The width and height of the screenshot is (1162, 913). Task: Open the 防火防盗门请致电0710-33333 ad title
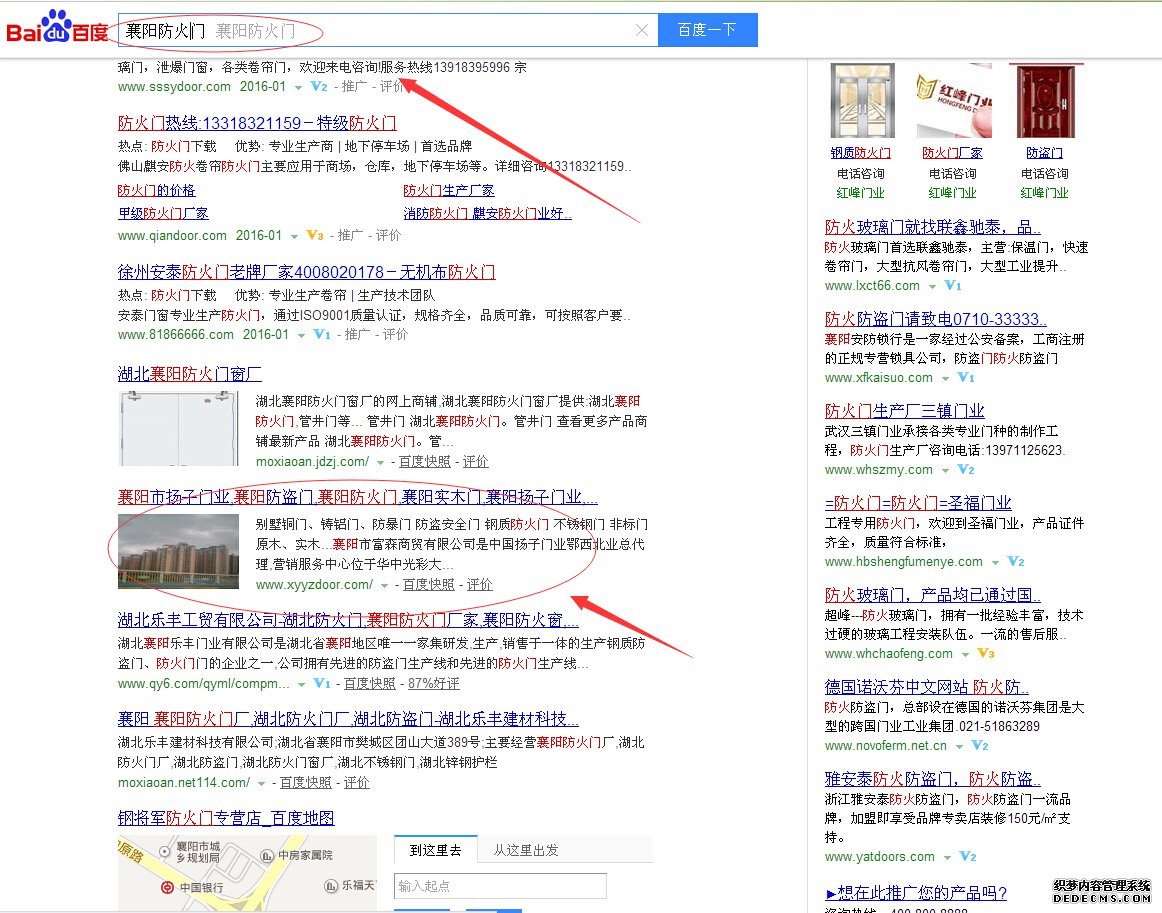(x=935, y=319)
